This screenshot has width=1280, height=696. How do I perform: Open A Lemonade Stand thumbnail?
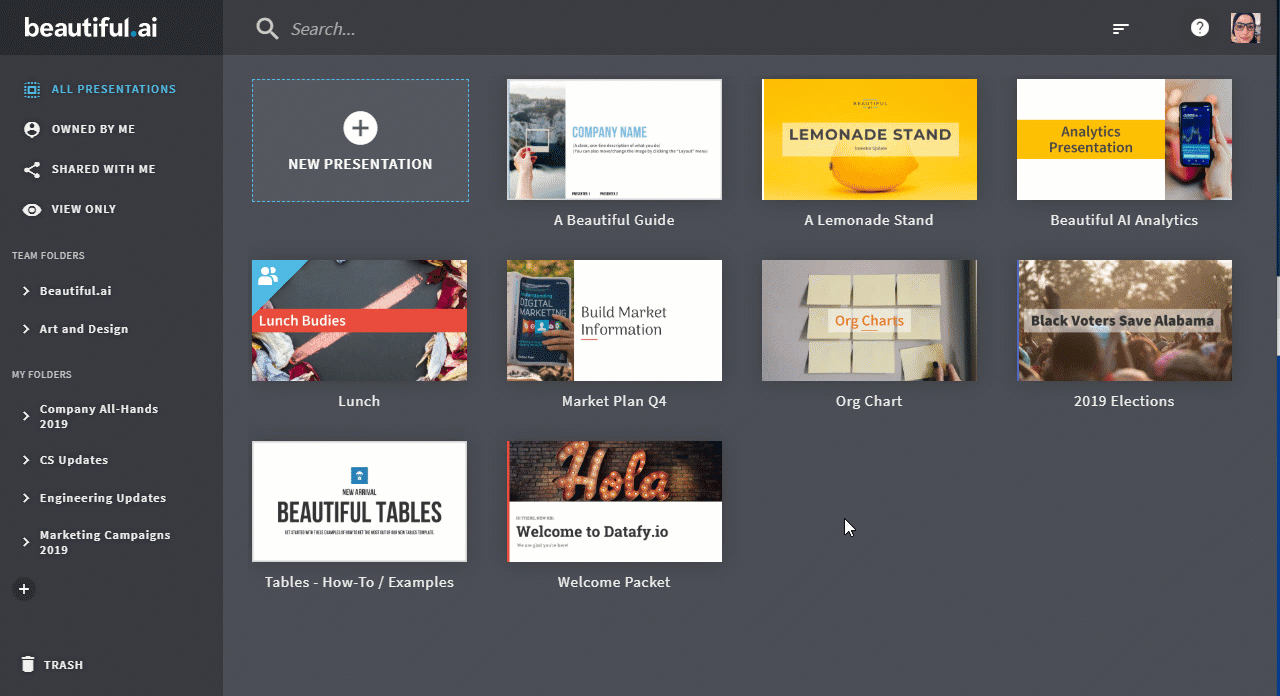[x=869, y=139]
